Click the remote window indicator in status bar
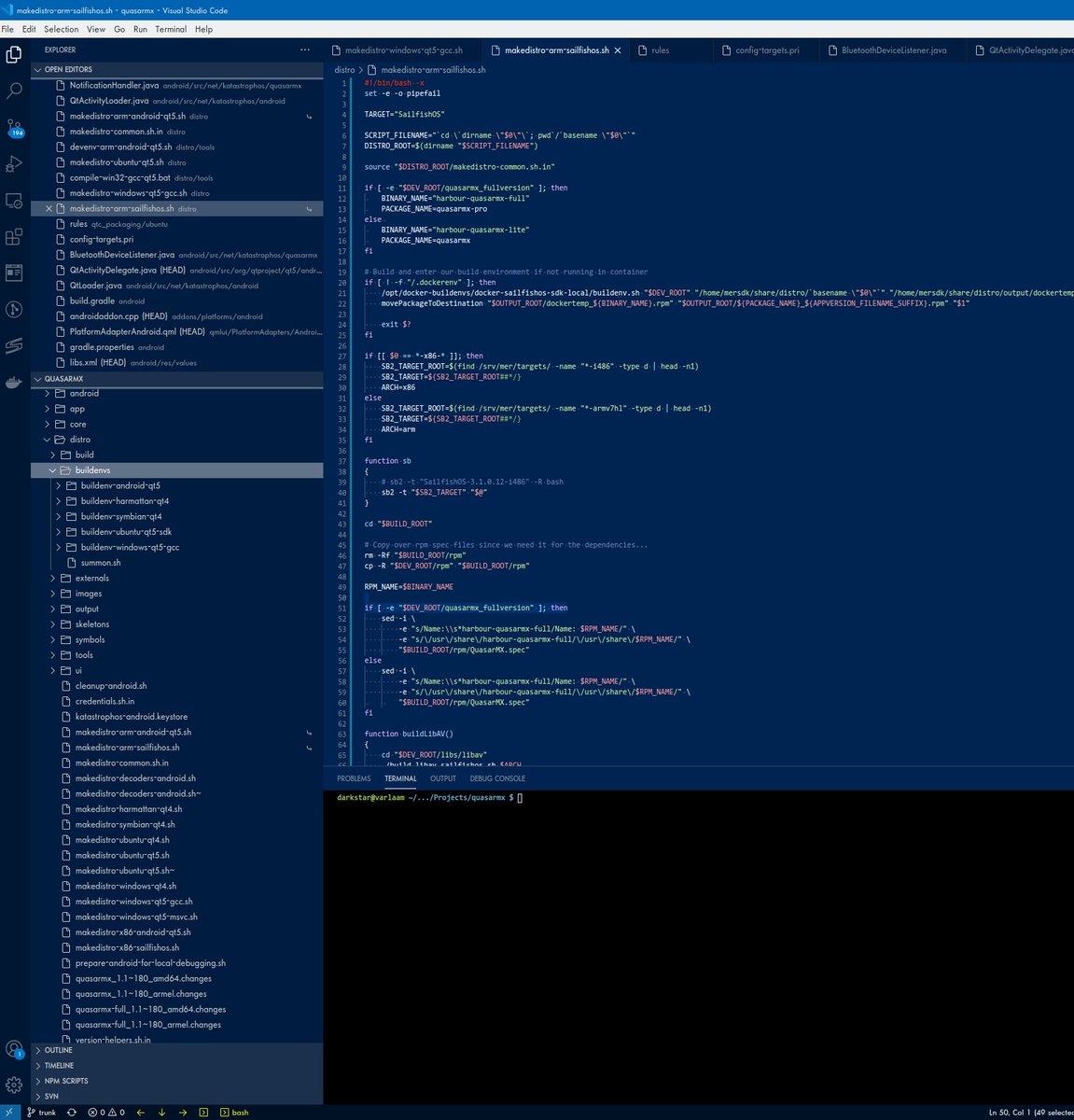The image size is (1074, 1120). (9, 1113)
